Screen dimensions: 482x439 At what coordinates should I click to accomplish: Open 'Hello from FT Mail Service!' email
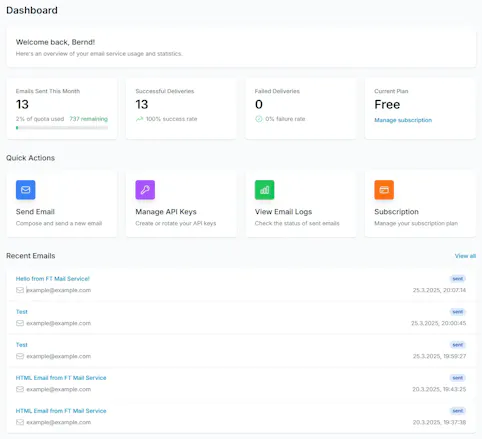click(53, 279)
